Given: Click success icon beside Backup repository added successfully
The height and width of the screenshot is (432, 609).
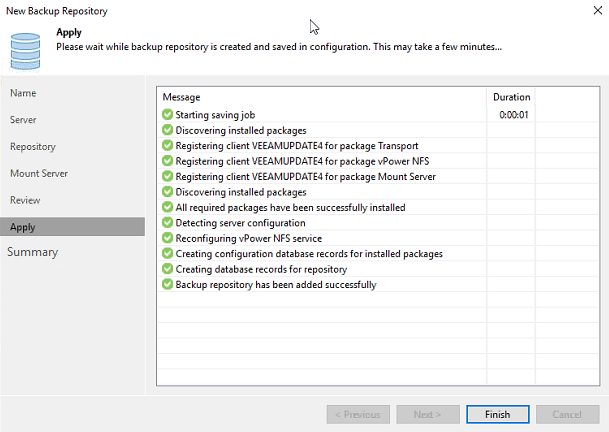Looking at the screenshot, I should click(167, 284).
